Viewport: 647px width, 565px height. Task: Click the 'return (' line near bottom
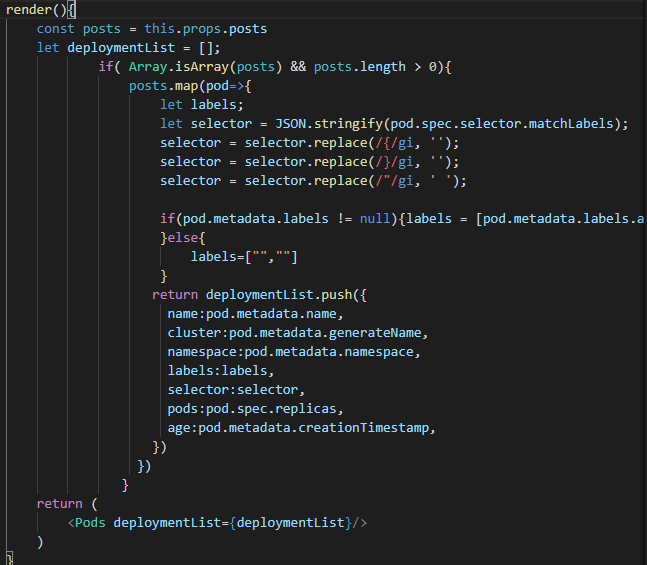coord(67,504)
